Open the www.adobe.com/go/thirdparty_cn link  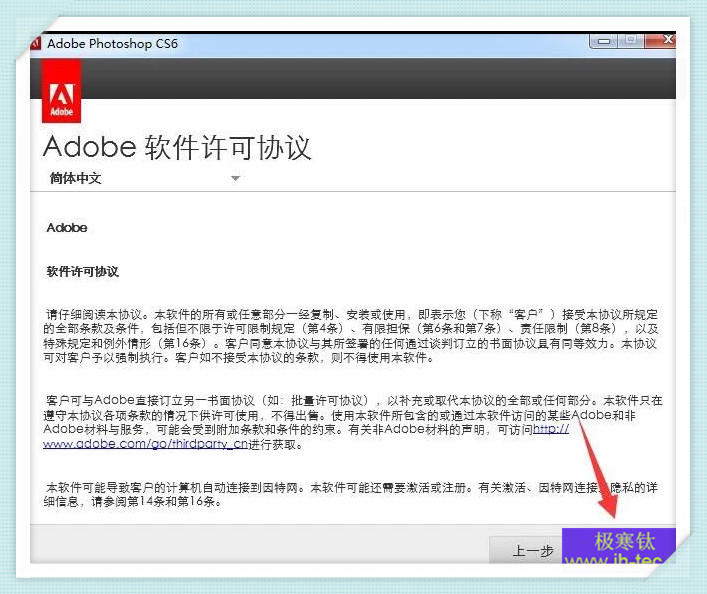(145, 444)
